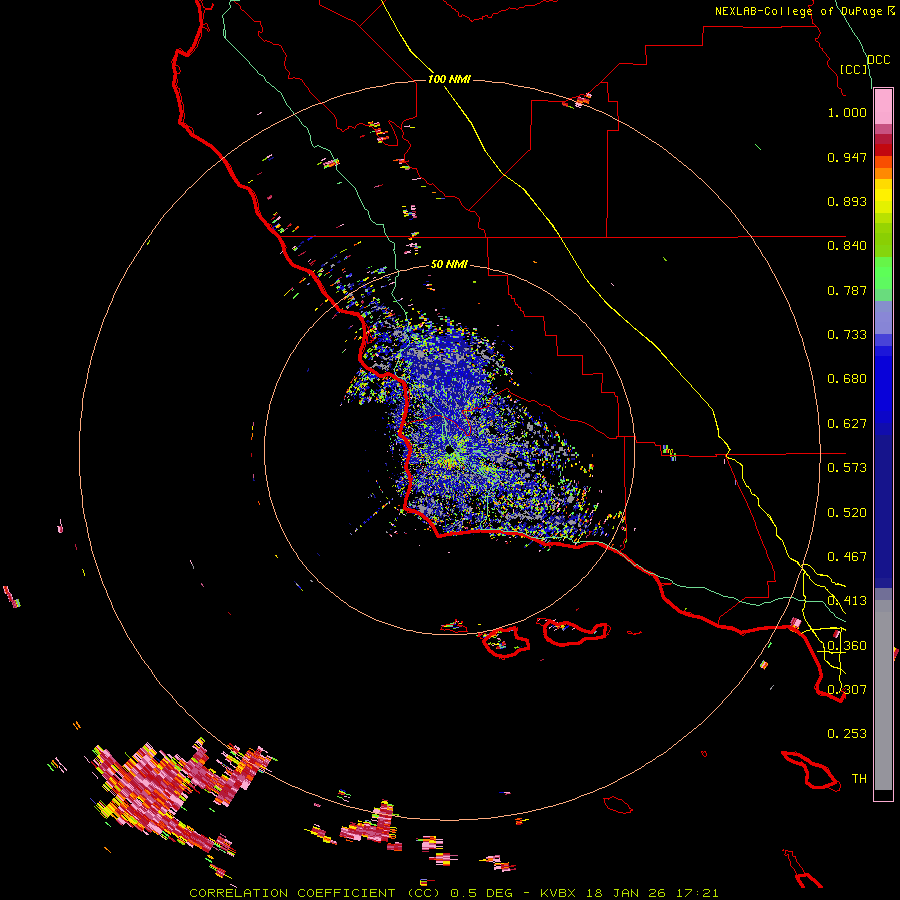Select the 1.000 scale value
The image size is (900, 900).
click(x=847, y=112)
